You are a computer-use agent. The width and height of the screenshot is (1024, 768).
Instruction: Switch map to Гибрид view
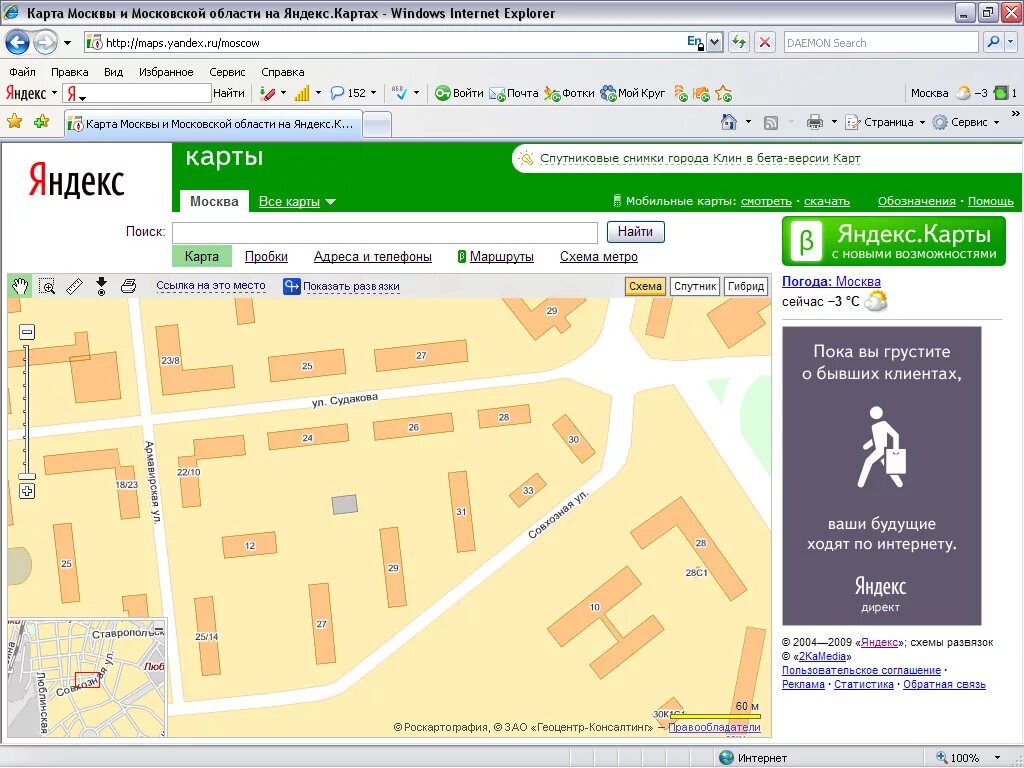(746, 286)
